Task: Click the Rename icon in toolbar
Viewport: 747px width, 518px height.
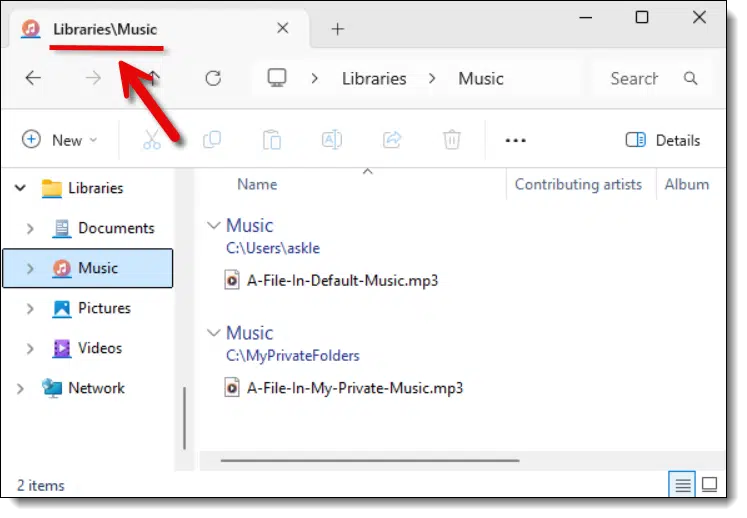Action: [332, 140]
